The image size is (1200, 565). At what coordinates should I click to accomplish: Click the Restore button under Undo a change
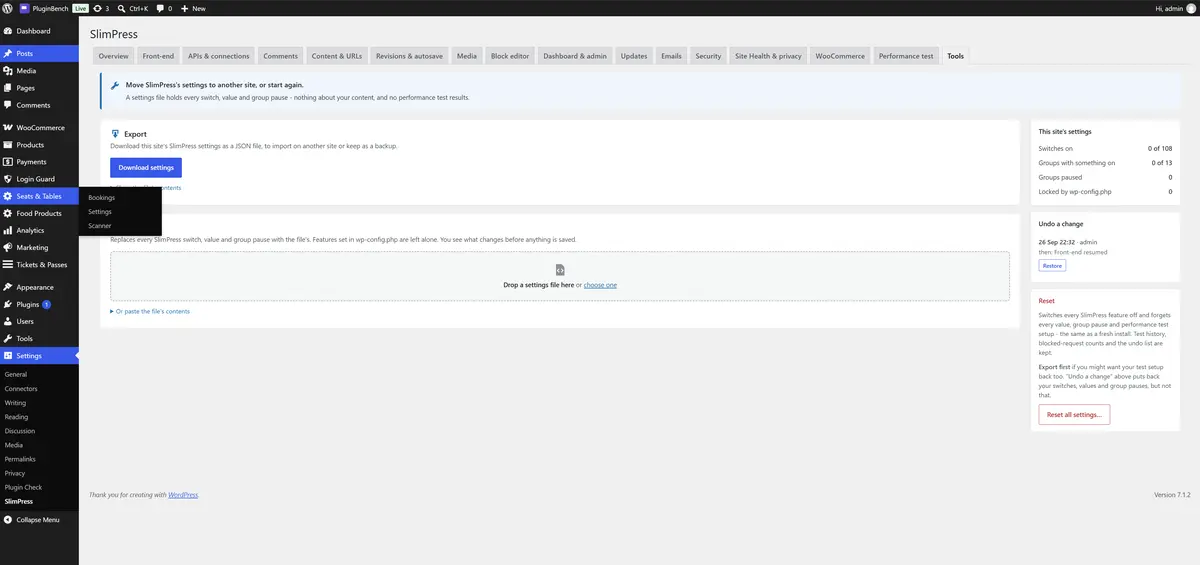click(1052, 266)
